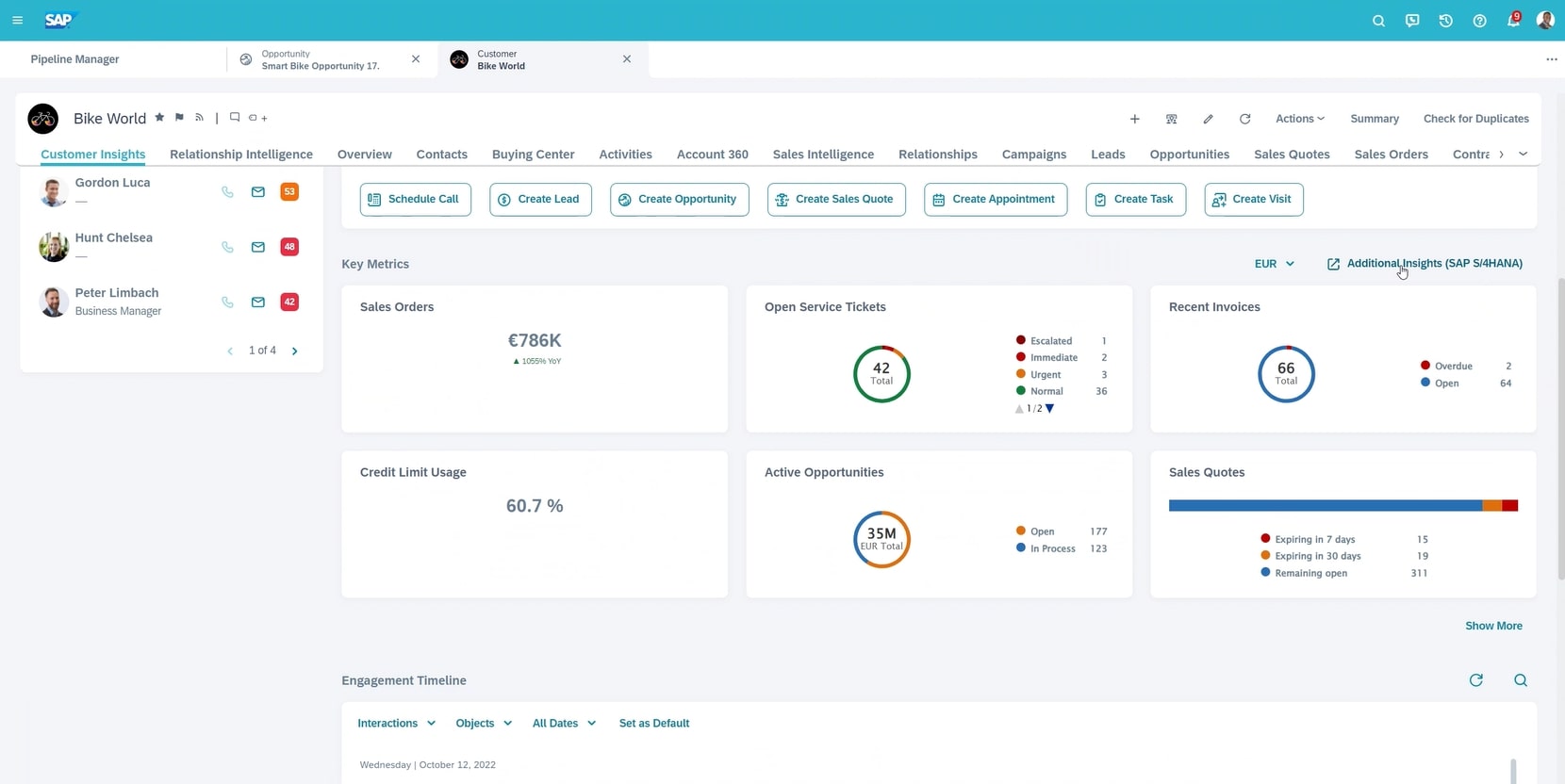Click the Open Service Tickets donut chart
The image size is (1565, 784).
click(x=881, y=374)
